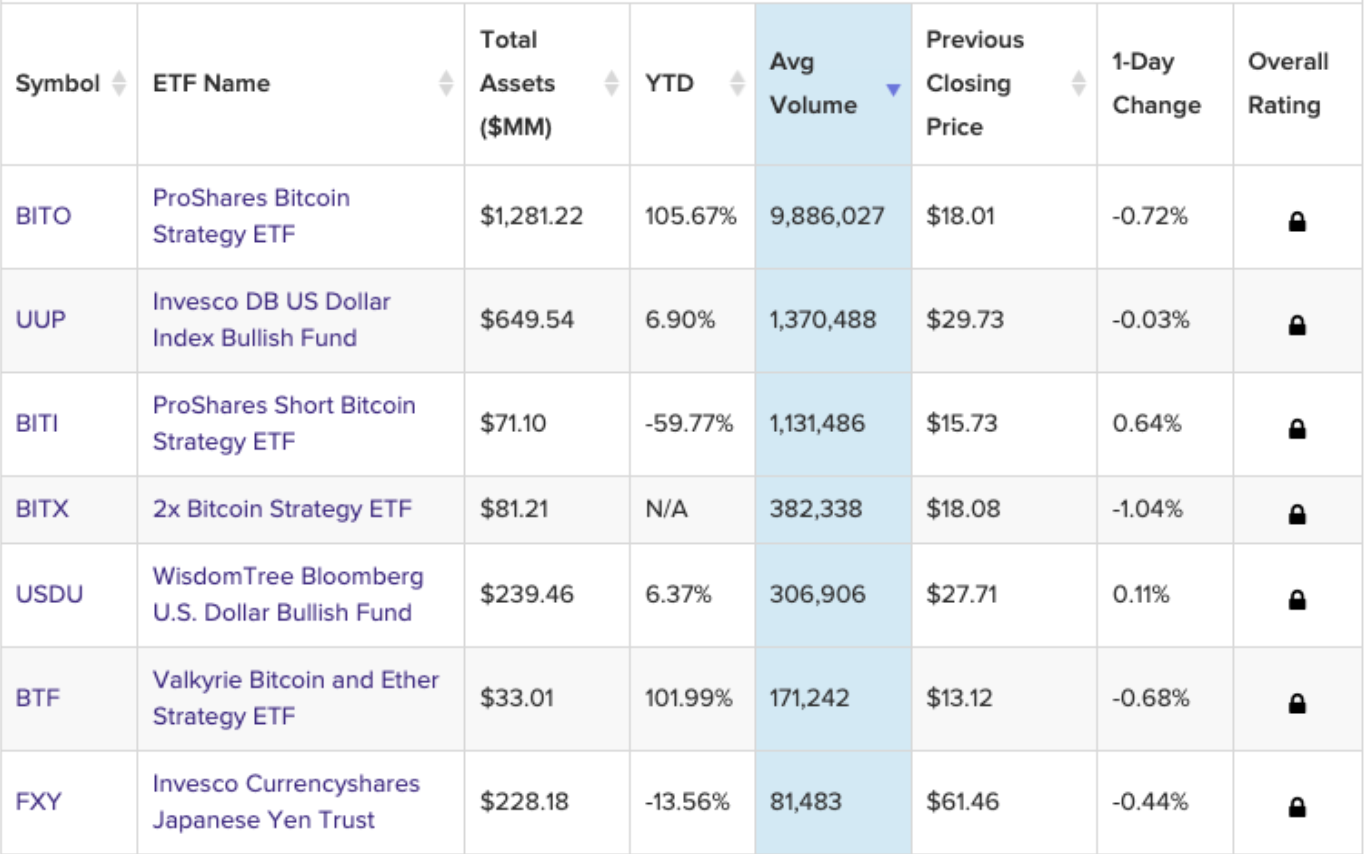Click the lock icon in BITX row
This screenshot has height=854, width=1364.
point(1297,514)
